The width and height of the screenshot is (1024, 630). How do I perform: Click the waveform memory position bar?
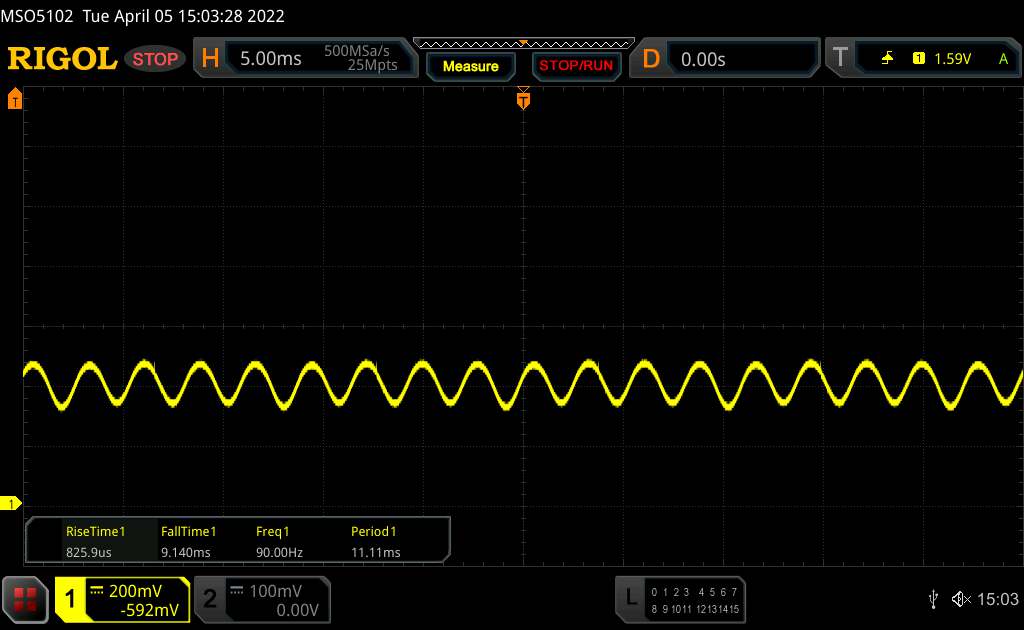[x=524, y=44]
